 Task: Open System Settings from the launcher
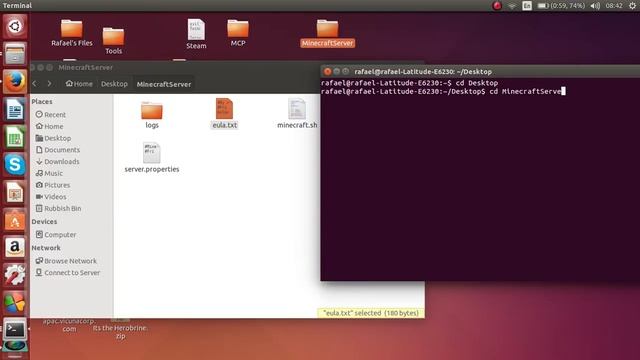coord(15,275)
